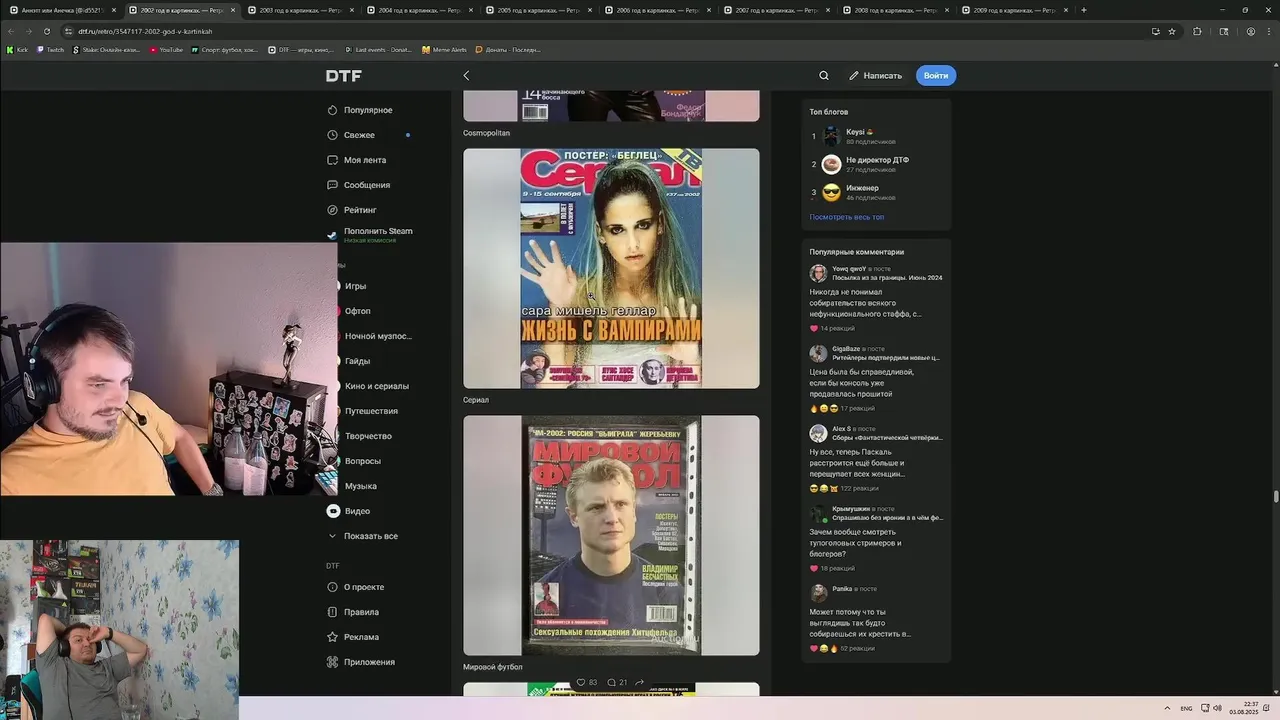The width and height of the screenshot is (1280, 720).
Task: Open the browser profile avatar icon
Action: [1250, 31]
